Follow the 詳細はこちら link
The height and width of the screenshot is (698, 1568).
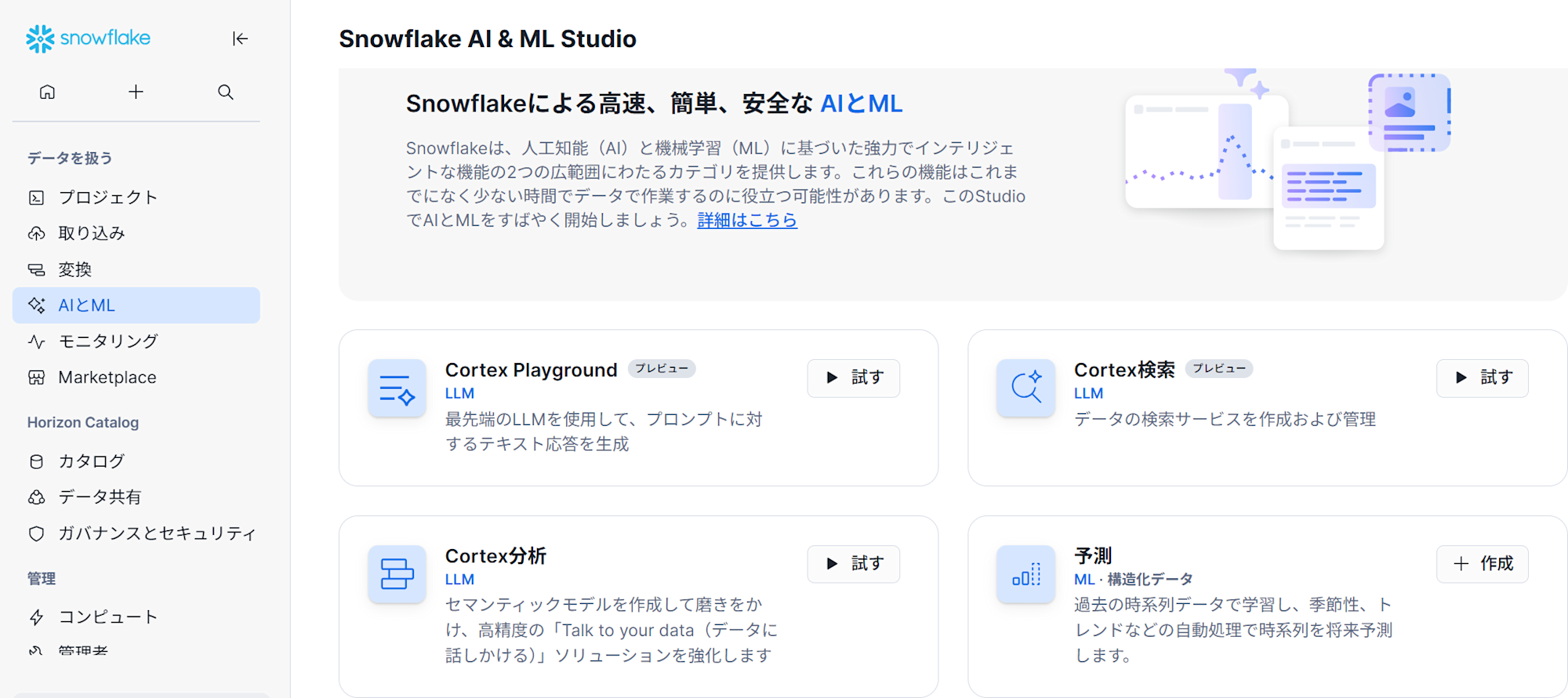coord(747,220)
